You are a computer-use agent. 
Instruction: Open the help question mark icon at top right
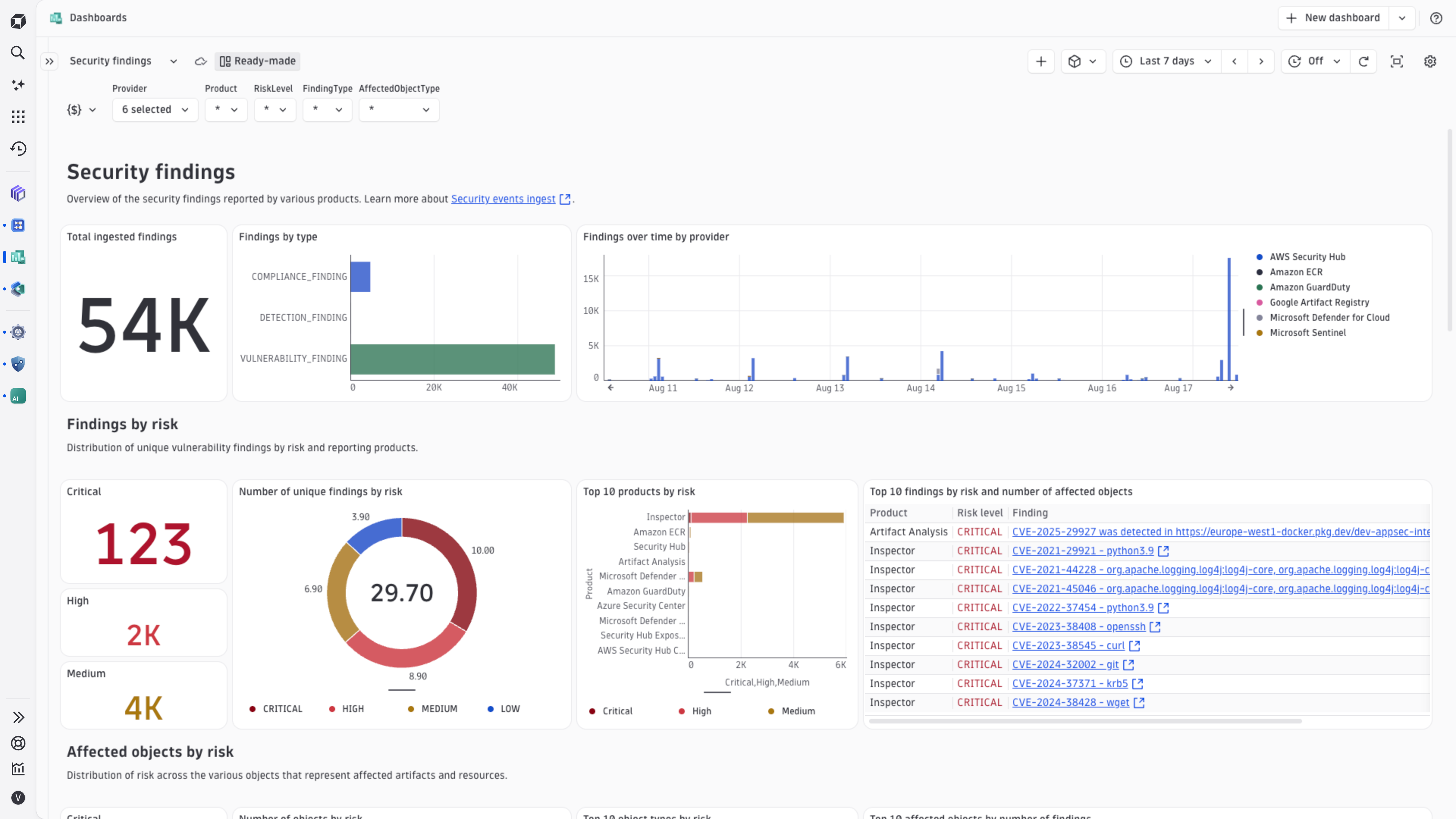pos(1436,18)
